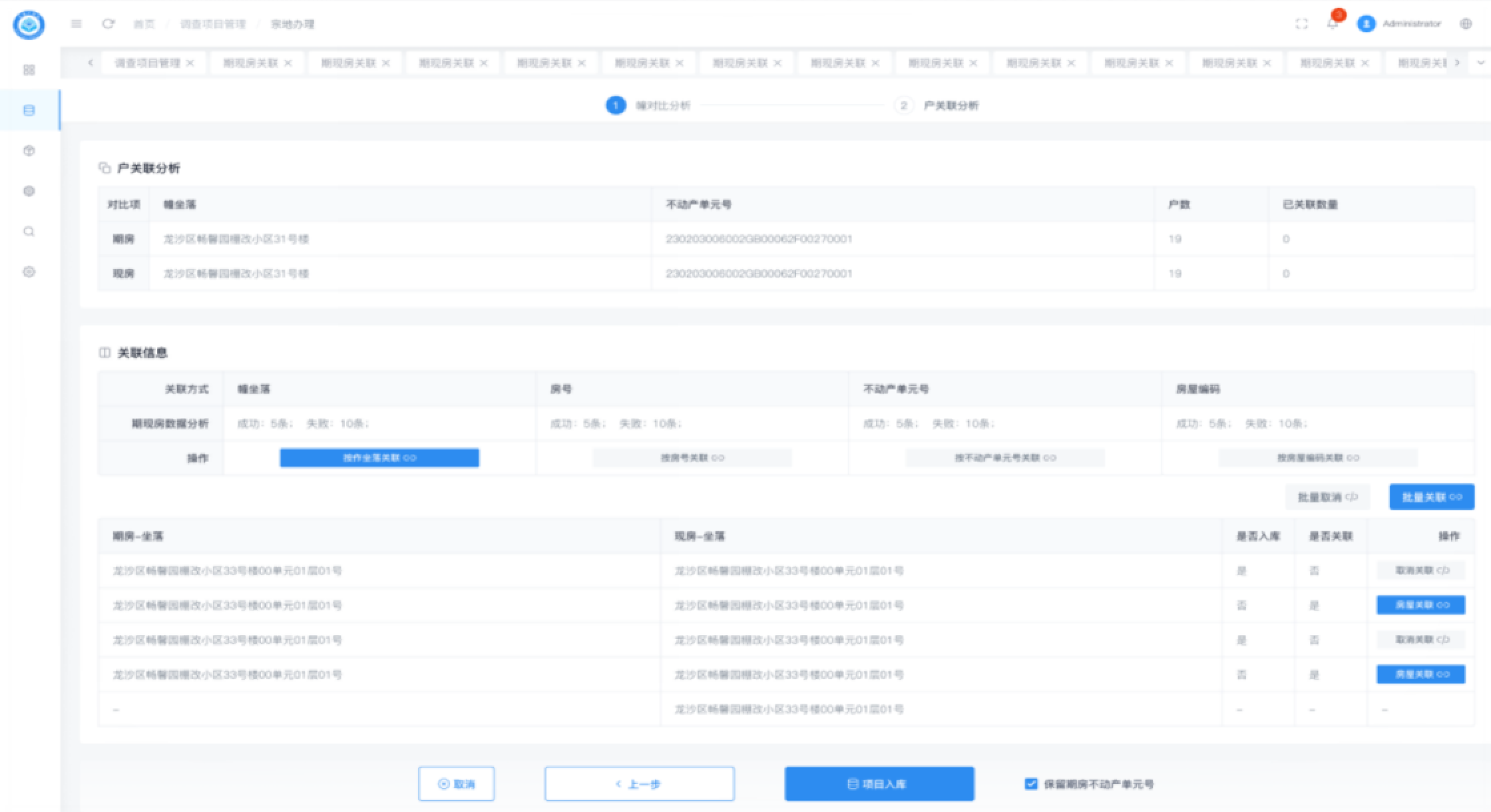
Task: Click the globe language icon
Action: [1466, 24]
